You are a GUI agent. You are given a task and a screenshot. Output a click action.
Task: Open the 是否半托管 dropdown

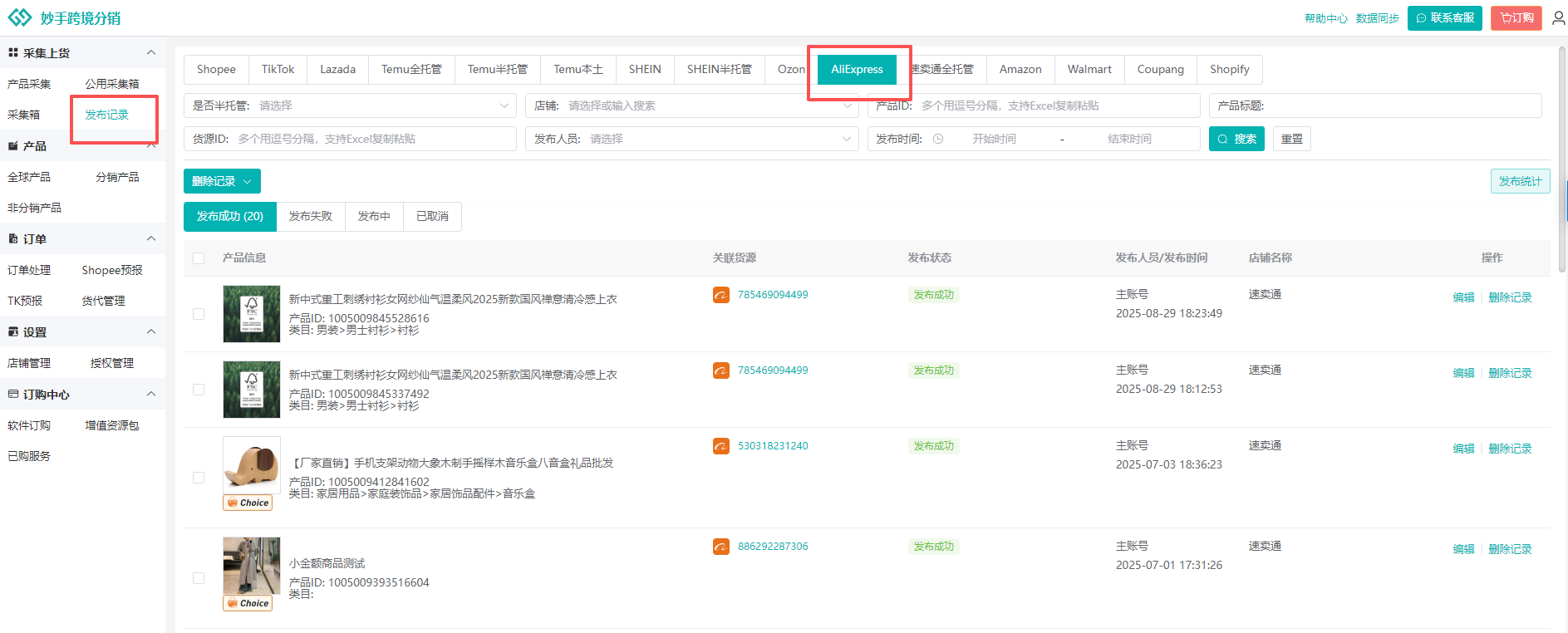pos(349,105)
